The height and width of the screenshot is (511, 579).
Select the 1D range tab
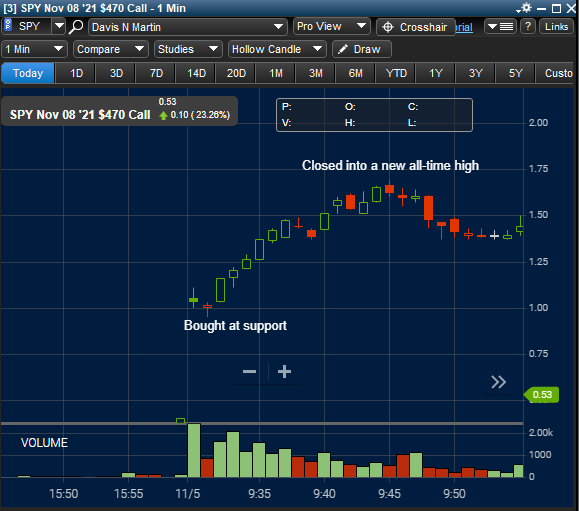pyautogui.click(x=76, y=73)
